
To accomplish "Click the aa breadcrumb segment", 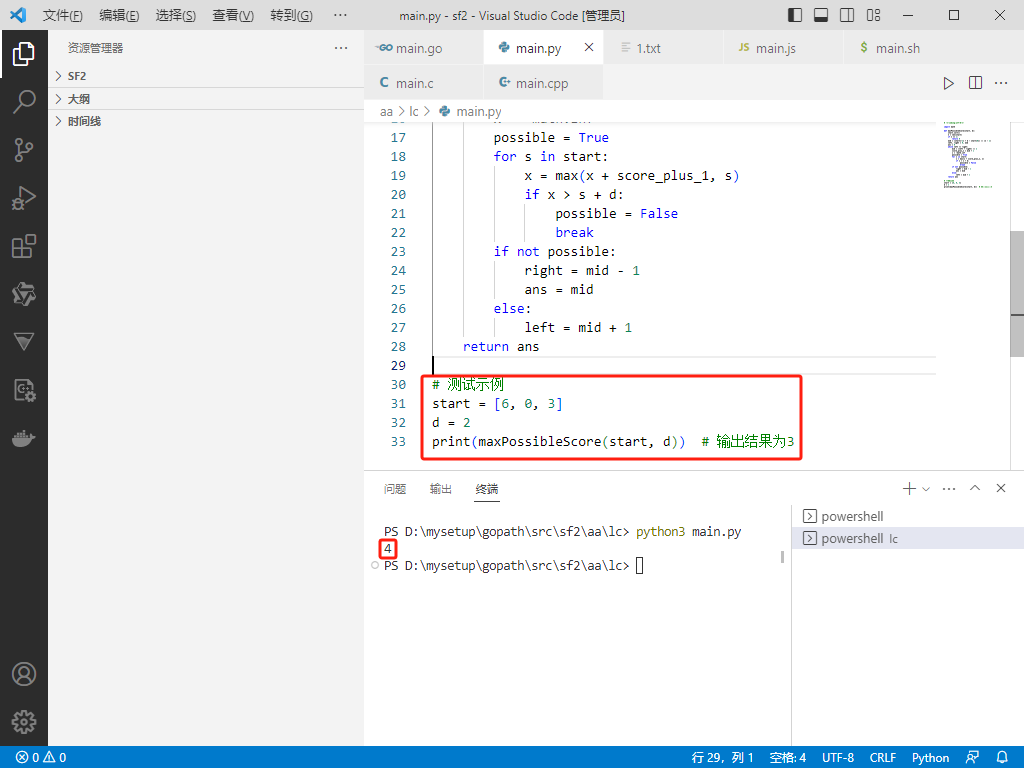I will tap(386, 112).
